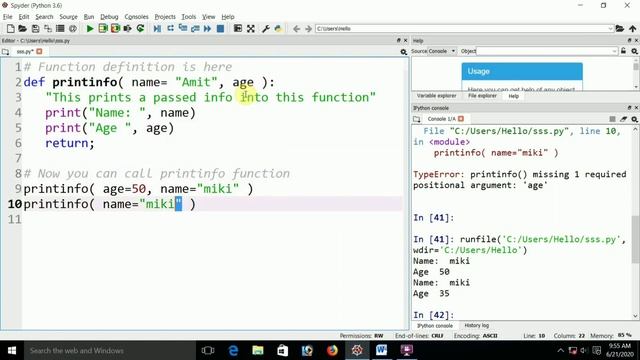This screenshot has height=360, width=640.
Task: Open the Tools menu
Action: click(189, 17)
